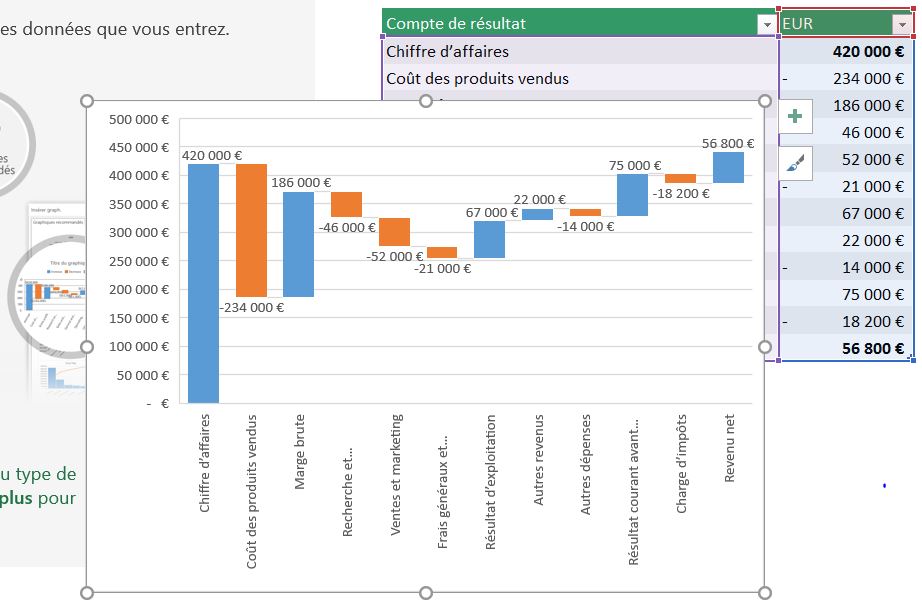
Task: Click the orange Autres dépenses bar
Action: pyautogui.click(x=585, y=212)
